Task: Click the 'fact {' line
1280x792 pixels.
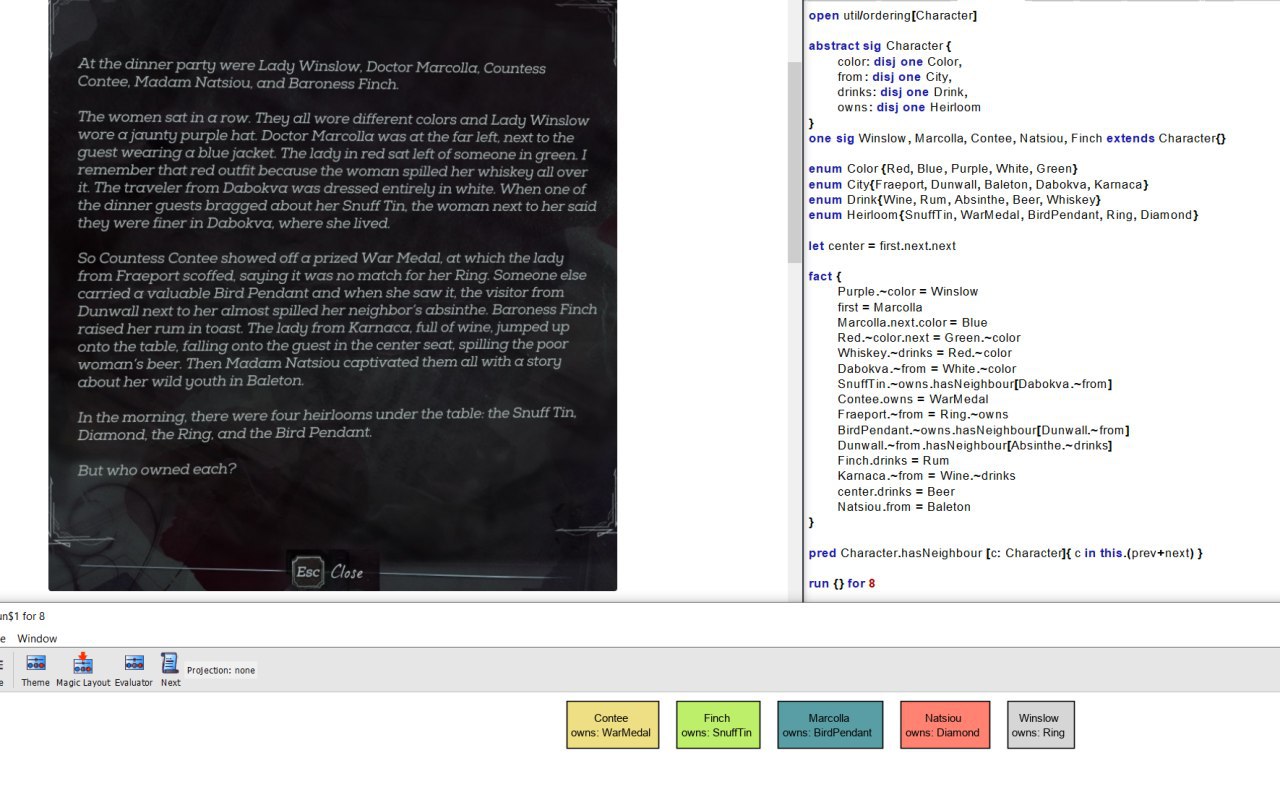Action: pyautogui.click(x=825, y=276)
